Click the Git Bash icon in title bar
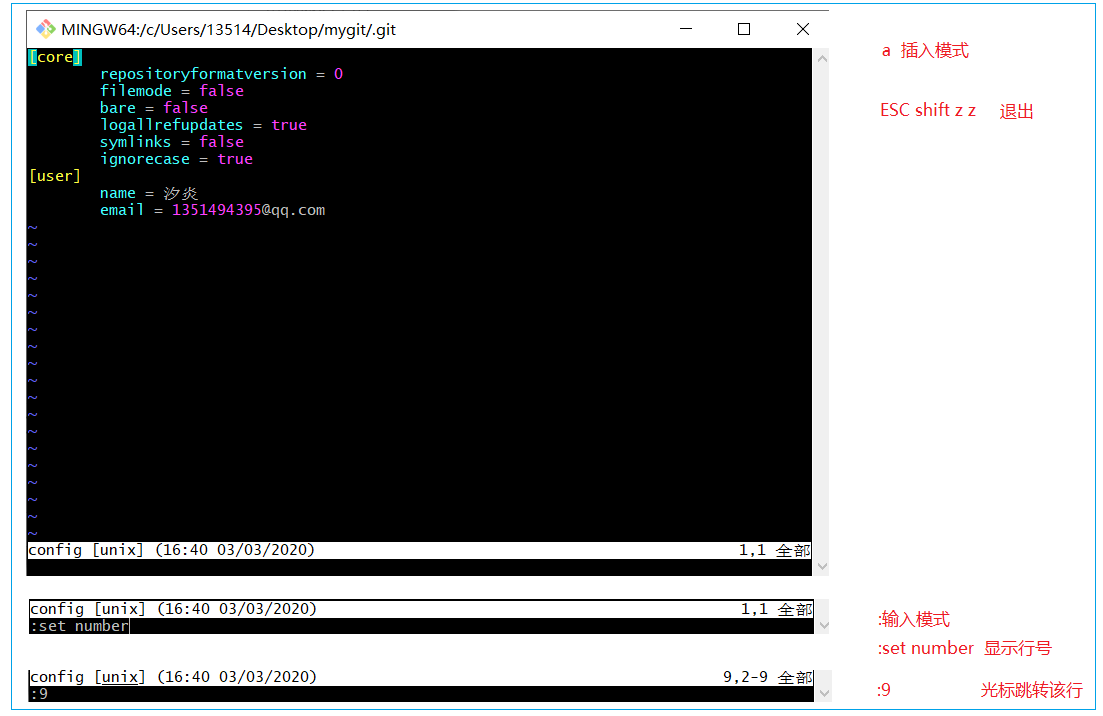1103x716 pixels. click(x=46, y=29)
